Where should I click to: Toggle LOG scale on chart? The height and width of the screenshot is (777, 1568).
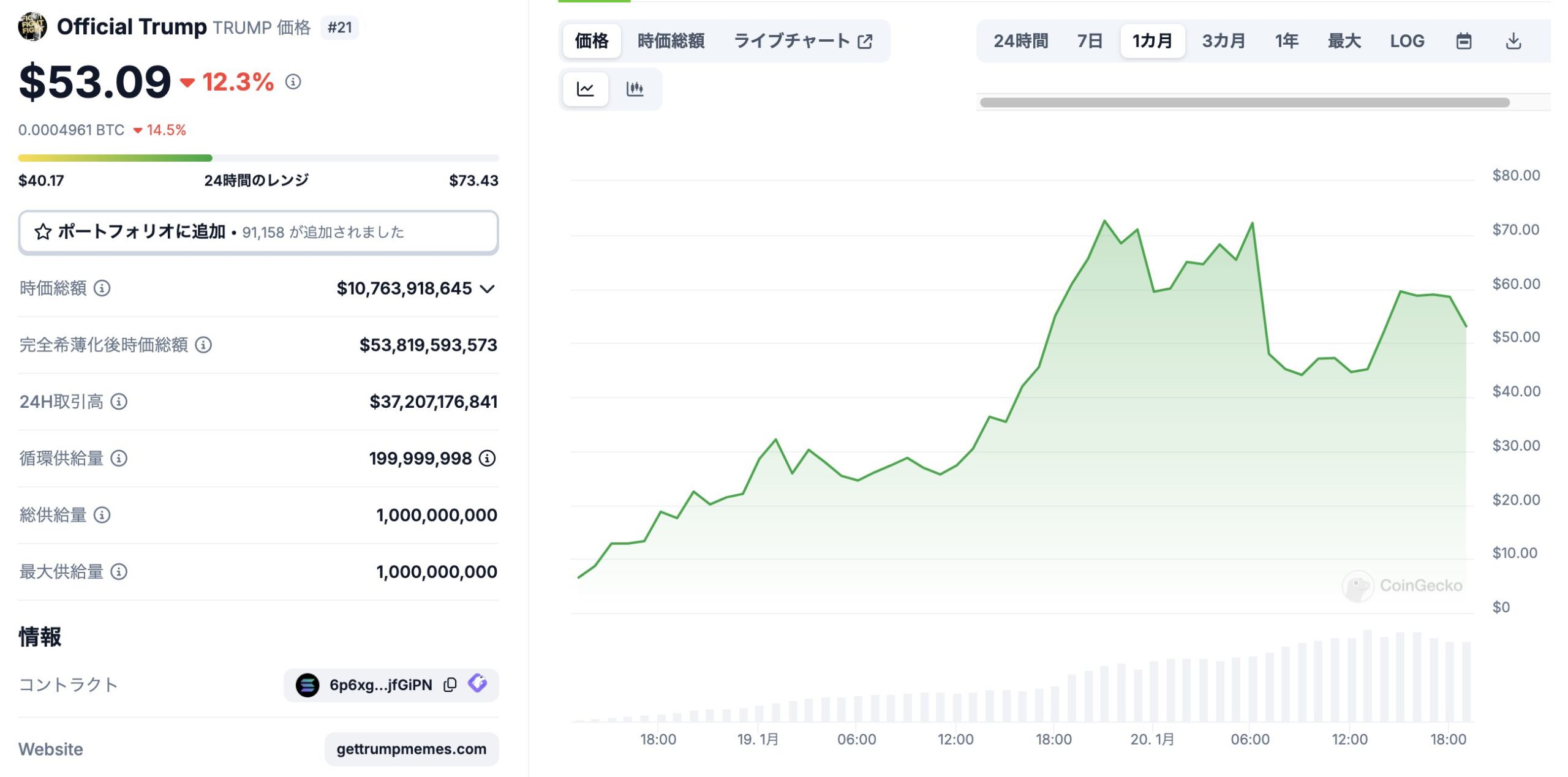1406,41
